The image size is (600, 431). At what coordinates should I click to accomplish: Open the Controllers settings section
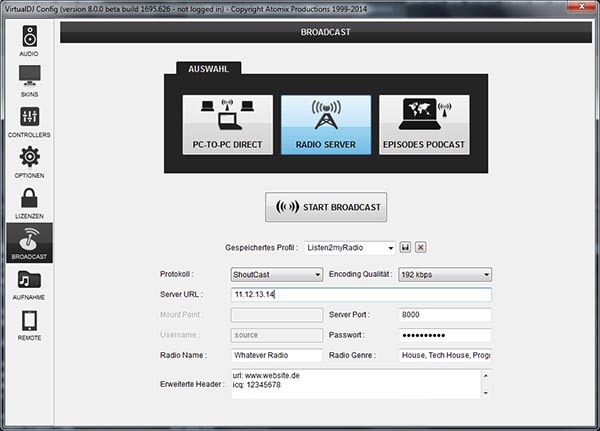coord(29,122)
